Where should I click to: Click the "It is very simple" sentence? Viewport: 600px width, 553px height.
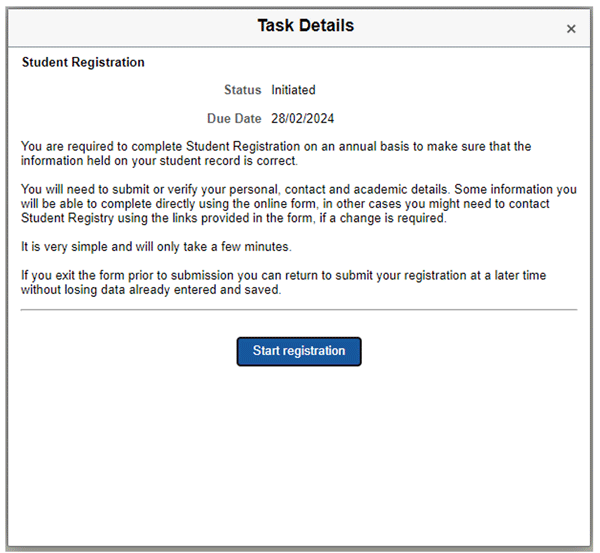(156, 247)
